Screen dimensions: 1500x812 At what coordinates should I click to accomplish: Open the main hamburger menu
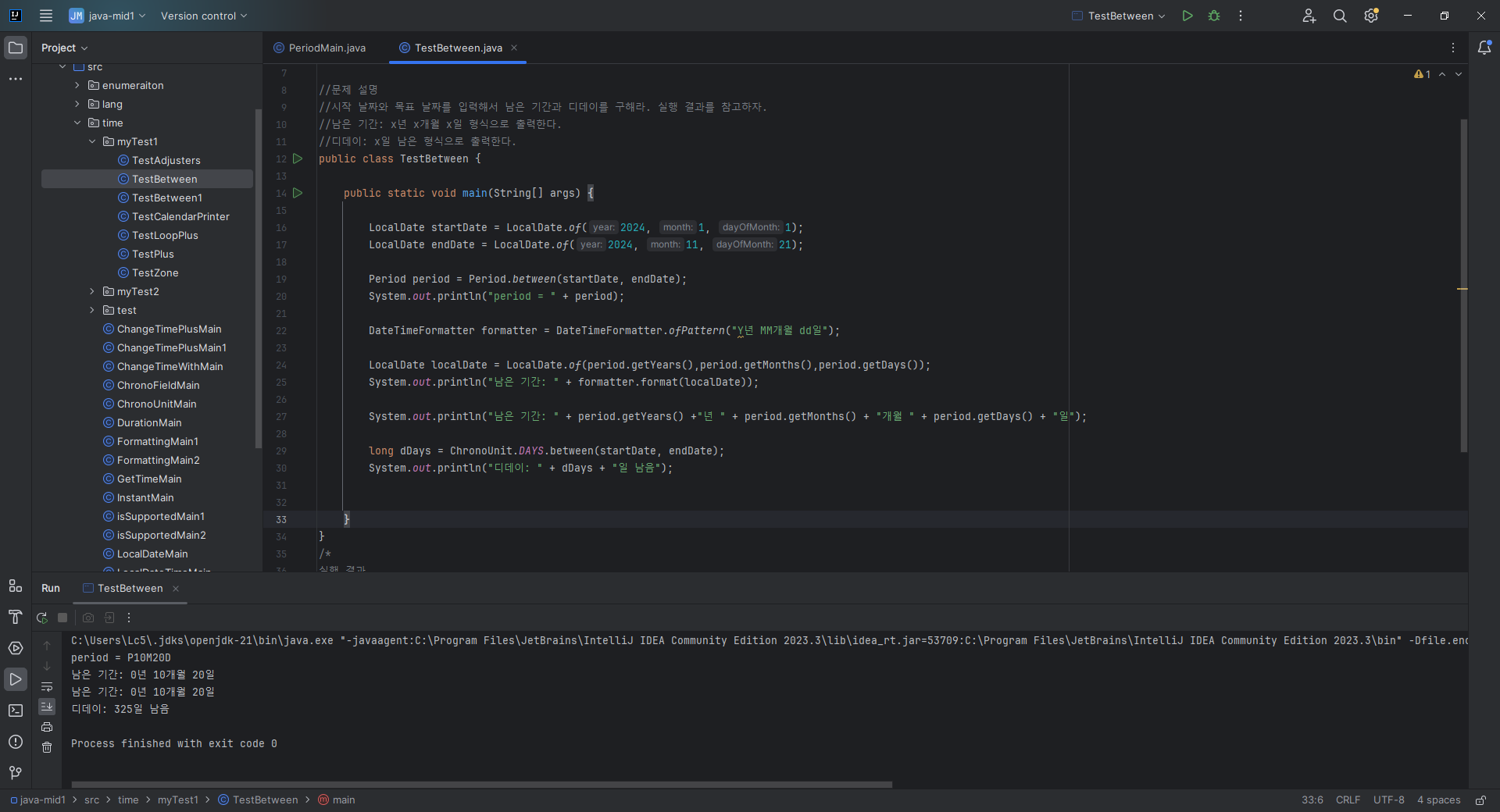pos(46,16)
